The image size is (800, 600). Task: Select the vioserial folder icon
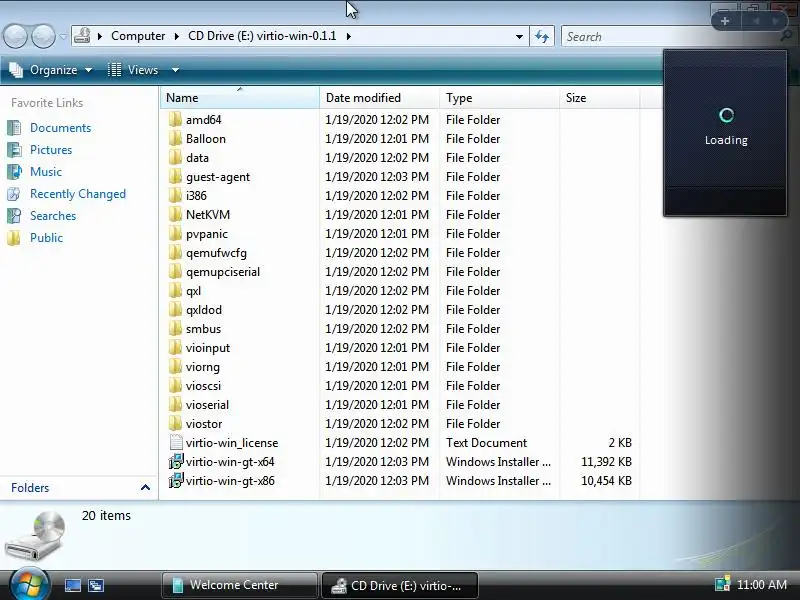click(175, 405)
